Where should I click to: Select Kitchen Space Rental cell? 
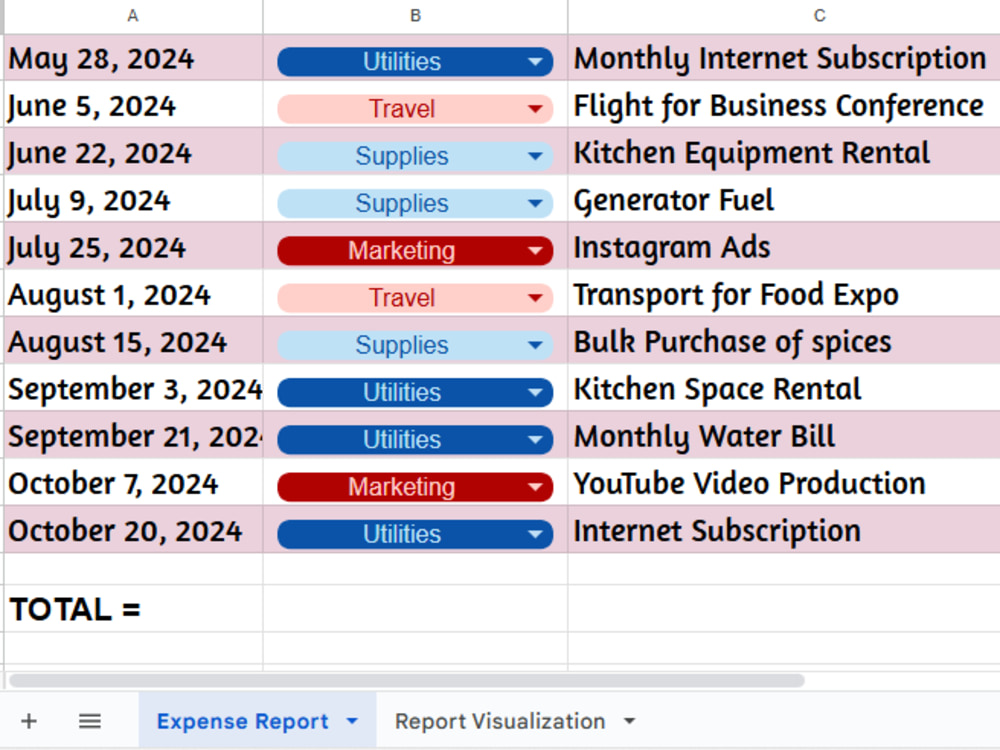[x=784, y=388]
